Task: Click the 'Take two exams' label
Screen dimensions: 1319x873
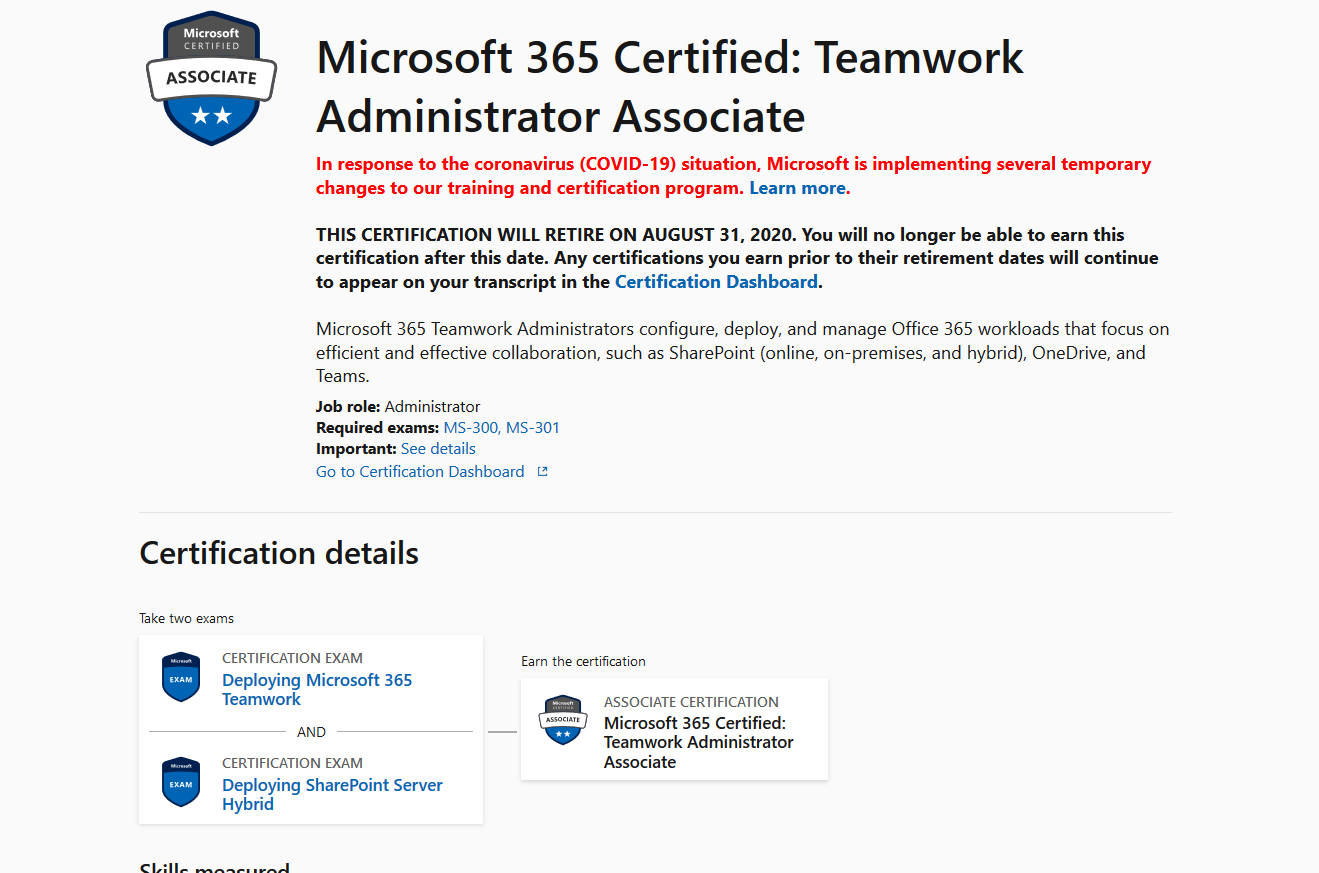Action: point(186,619)
